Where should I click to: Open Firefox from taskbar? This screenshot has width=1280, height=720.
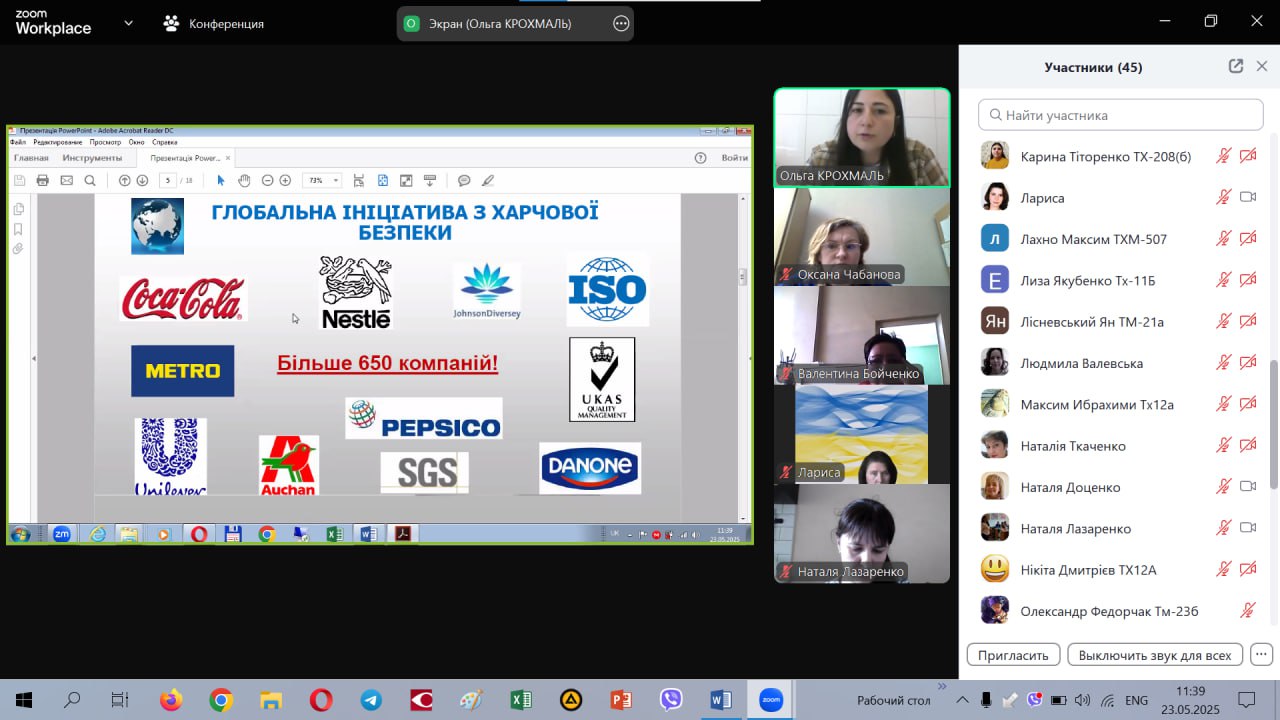171,700
